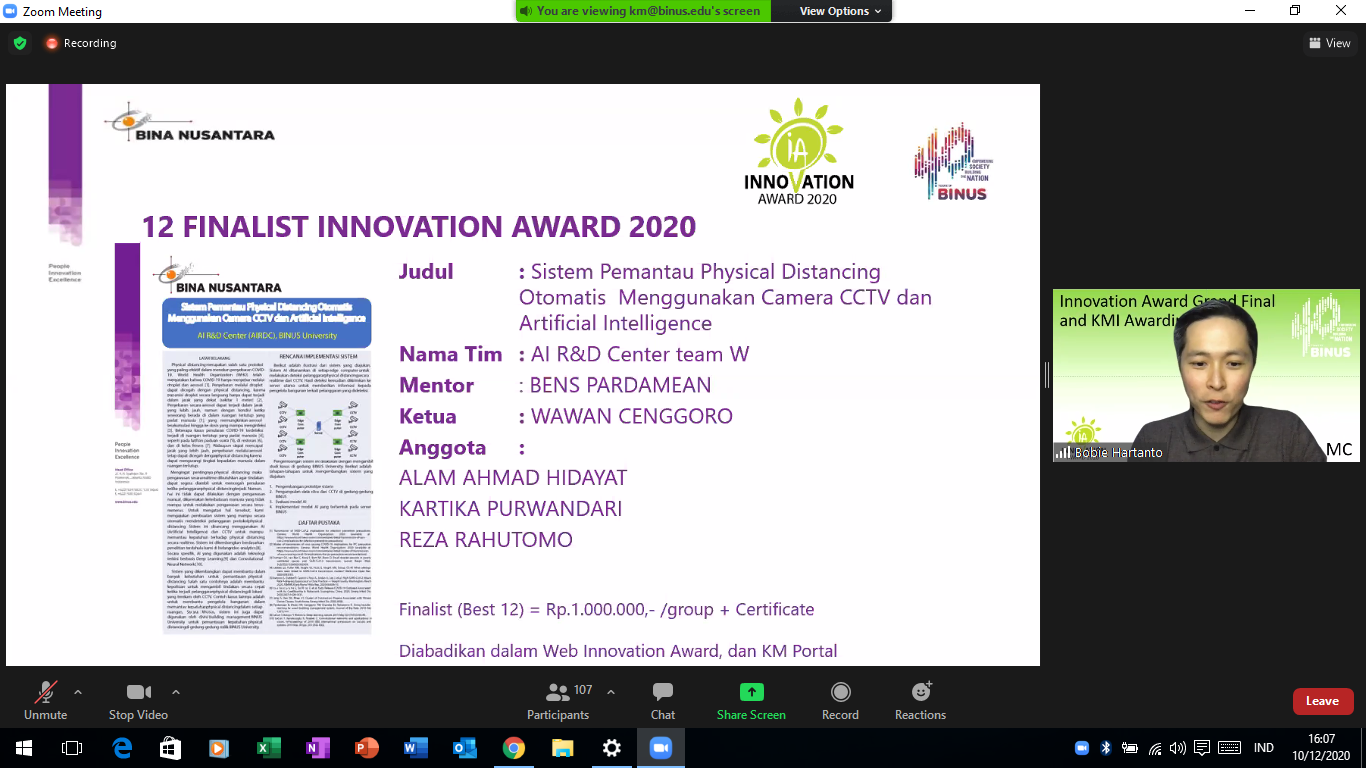
Task: Click the green Share Screen button
Action: click(x=751, y=700)
